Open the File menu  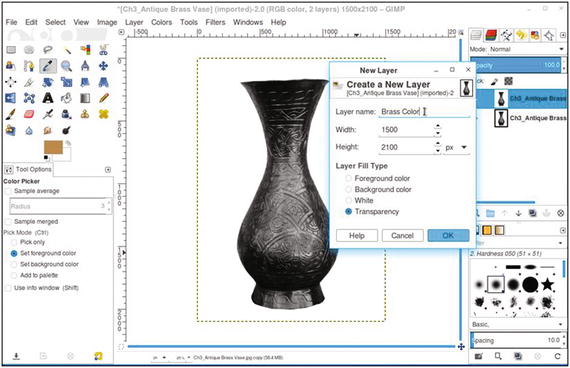11,23
